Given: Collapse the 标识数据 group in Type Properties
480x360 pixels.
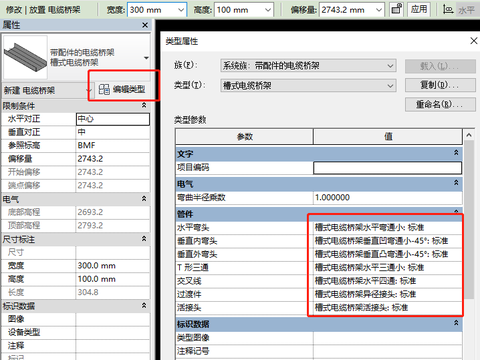Looking at the screenshot, I should tap(456, 323).
